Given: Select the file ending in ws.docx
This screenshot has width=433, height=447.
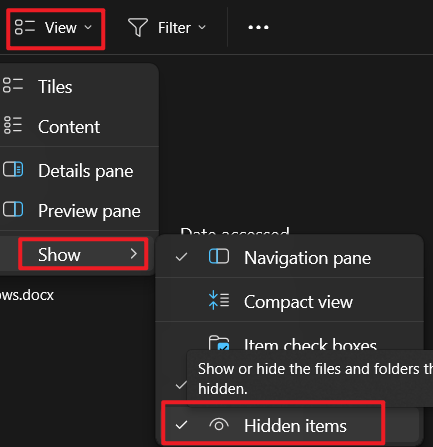Looking at the screenshot, I should coord(27,295).
